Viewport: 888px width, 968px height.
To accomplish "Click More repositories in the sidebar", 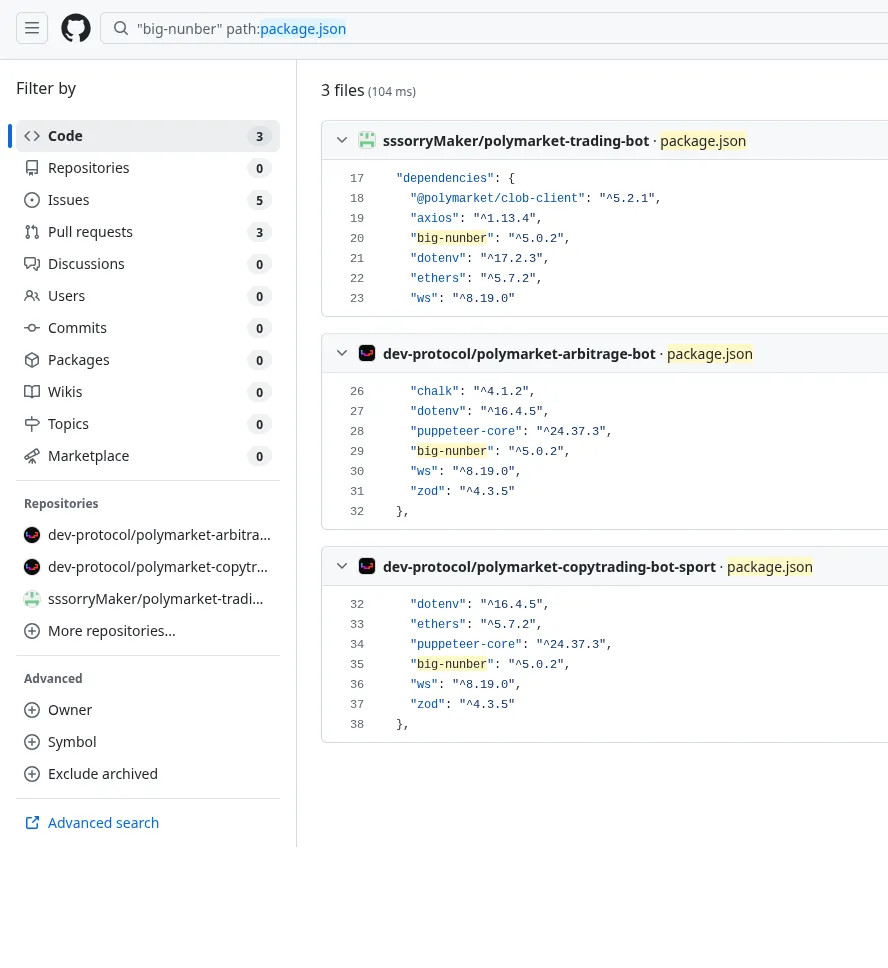I will [x=111, y=631].
